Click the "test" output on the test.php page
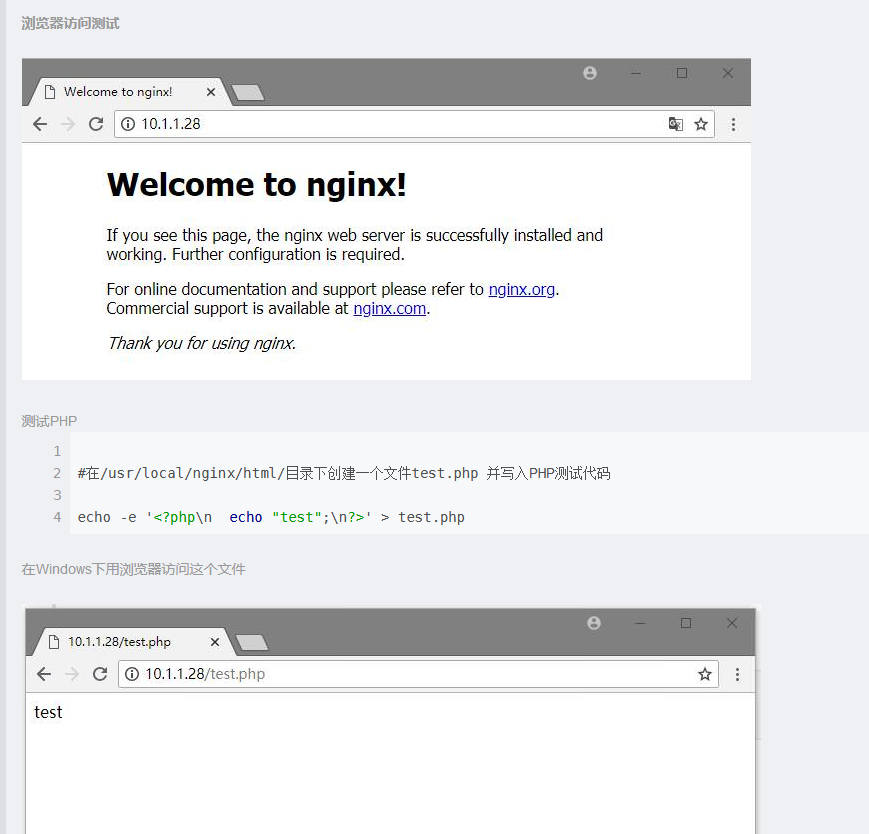The image size is (869, 834). click(x=48, y=712)
